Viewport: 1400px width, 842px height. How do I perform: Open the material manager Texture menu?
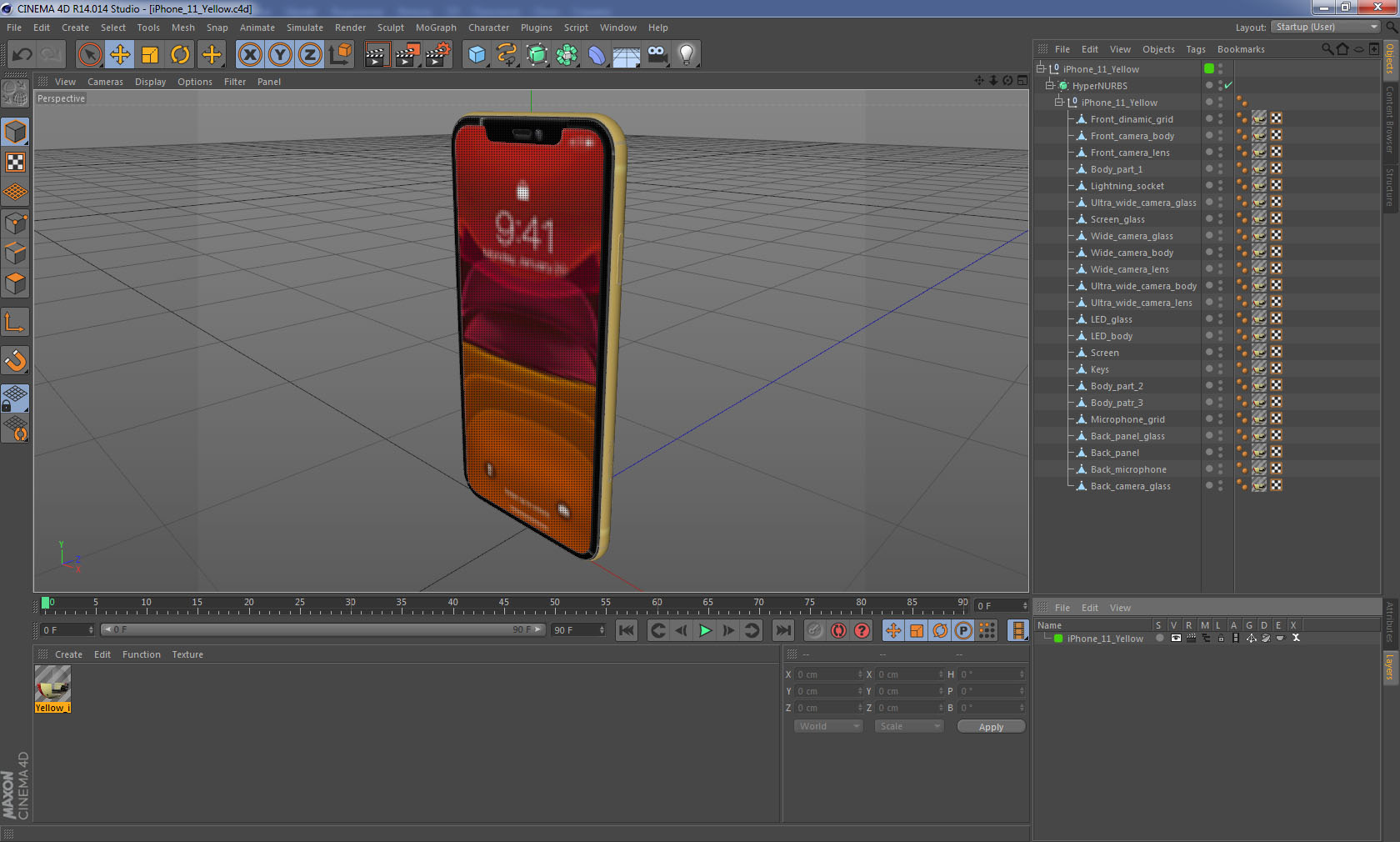point(187,654)
